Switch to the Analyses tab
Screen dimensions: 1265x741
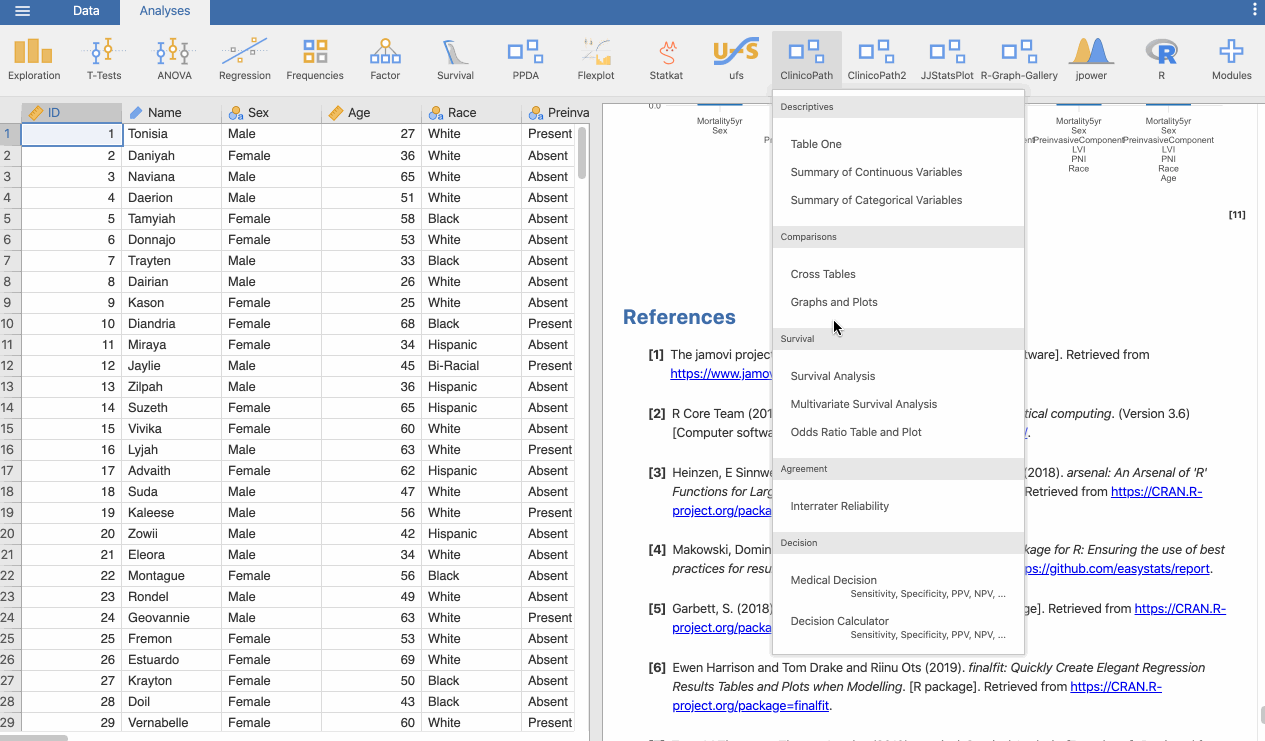[165, 11]
